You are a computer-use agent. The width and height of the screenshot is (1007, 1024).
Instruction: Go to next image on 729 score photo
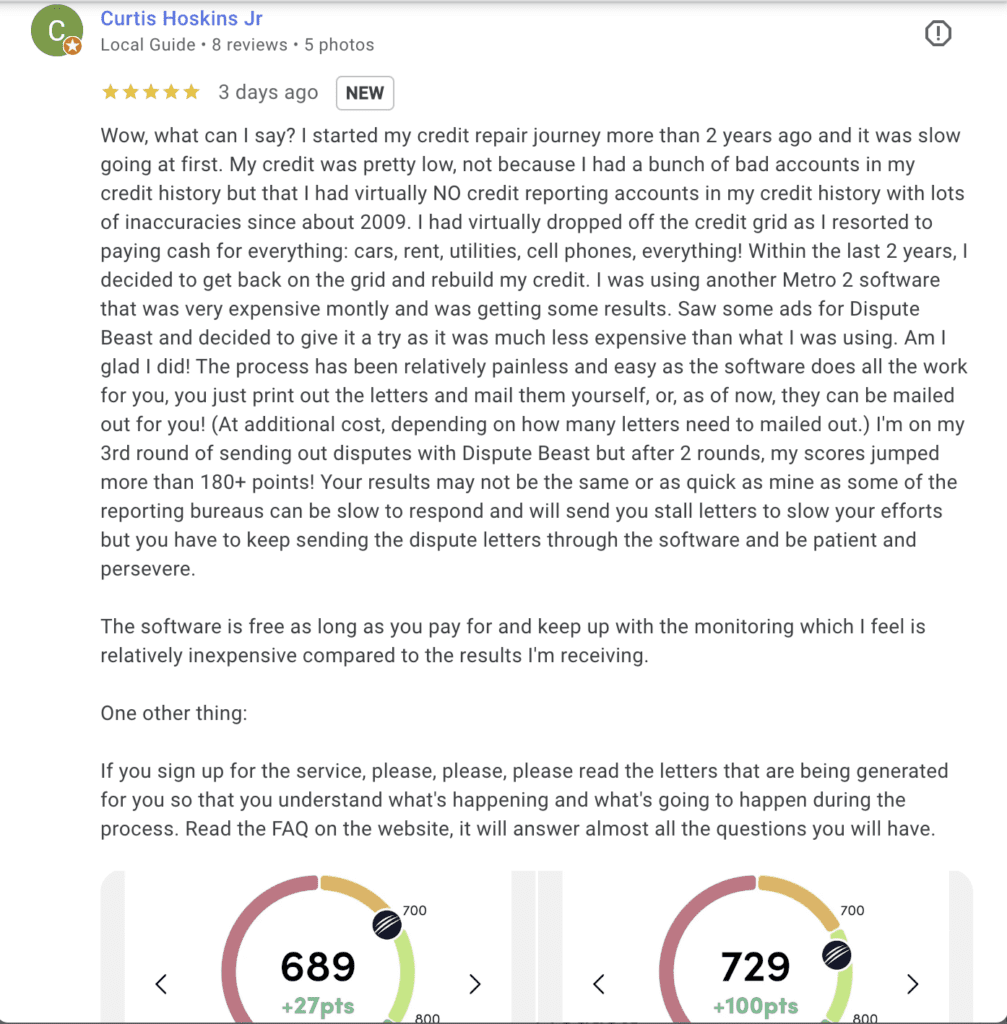pyautogui.click(x=912, y=984)
